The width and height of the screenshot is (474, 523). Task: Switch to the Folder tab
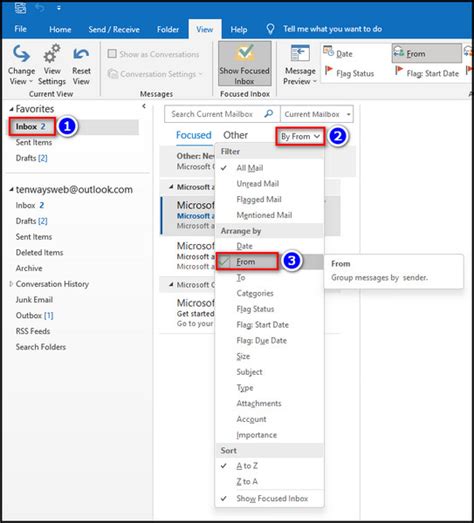tap(168, 29)
